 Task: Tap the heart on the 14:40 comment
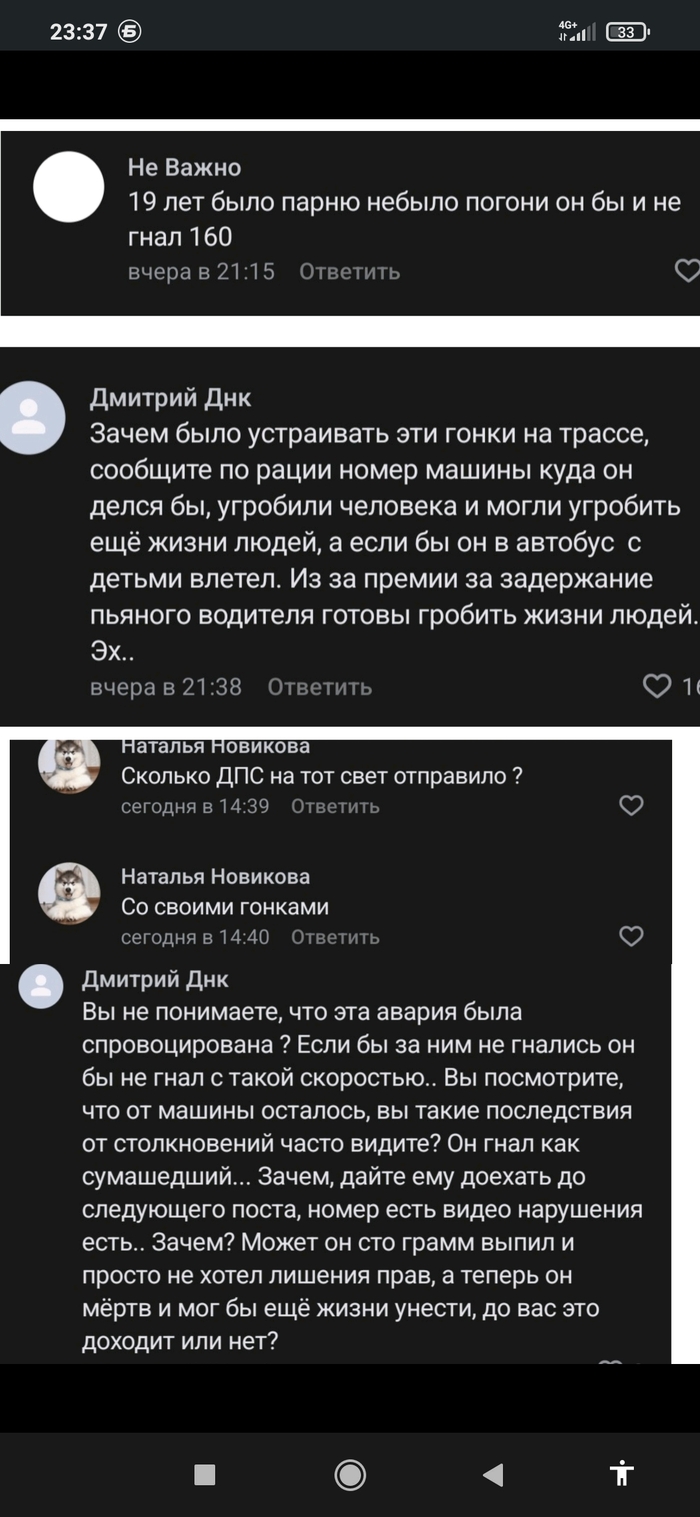tap(631, 937)
